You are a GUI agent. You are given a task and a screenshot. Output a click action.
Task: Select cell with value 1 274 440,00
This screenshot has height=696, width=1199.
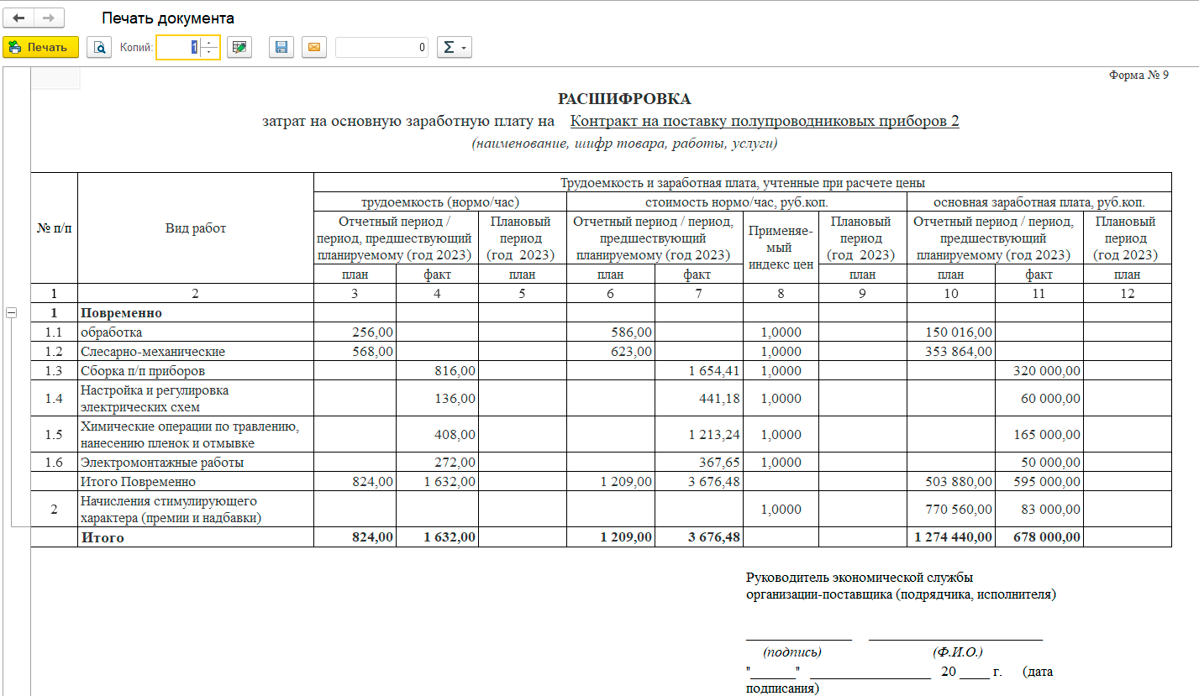pos(950,537)
